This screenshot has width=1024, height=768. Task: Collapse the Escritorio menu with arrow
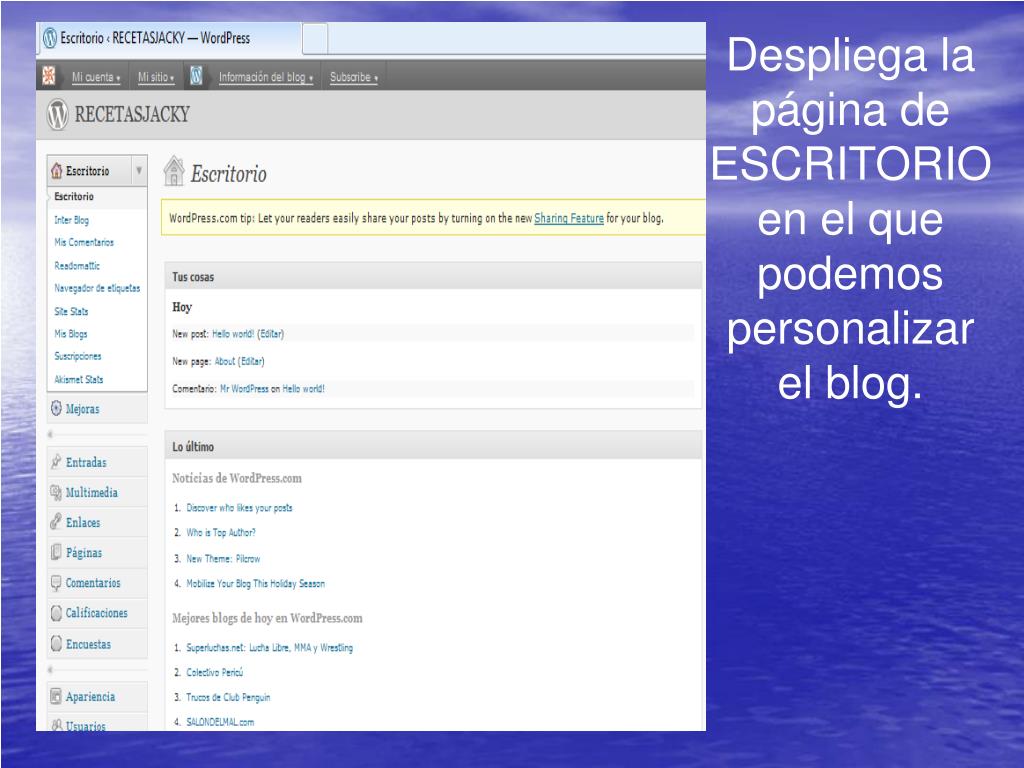coord(139,170)
